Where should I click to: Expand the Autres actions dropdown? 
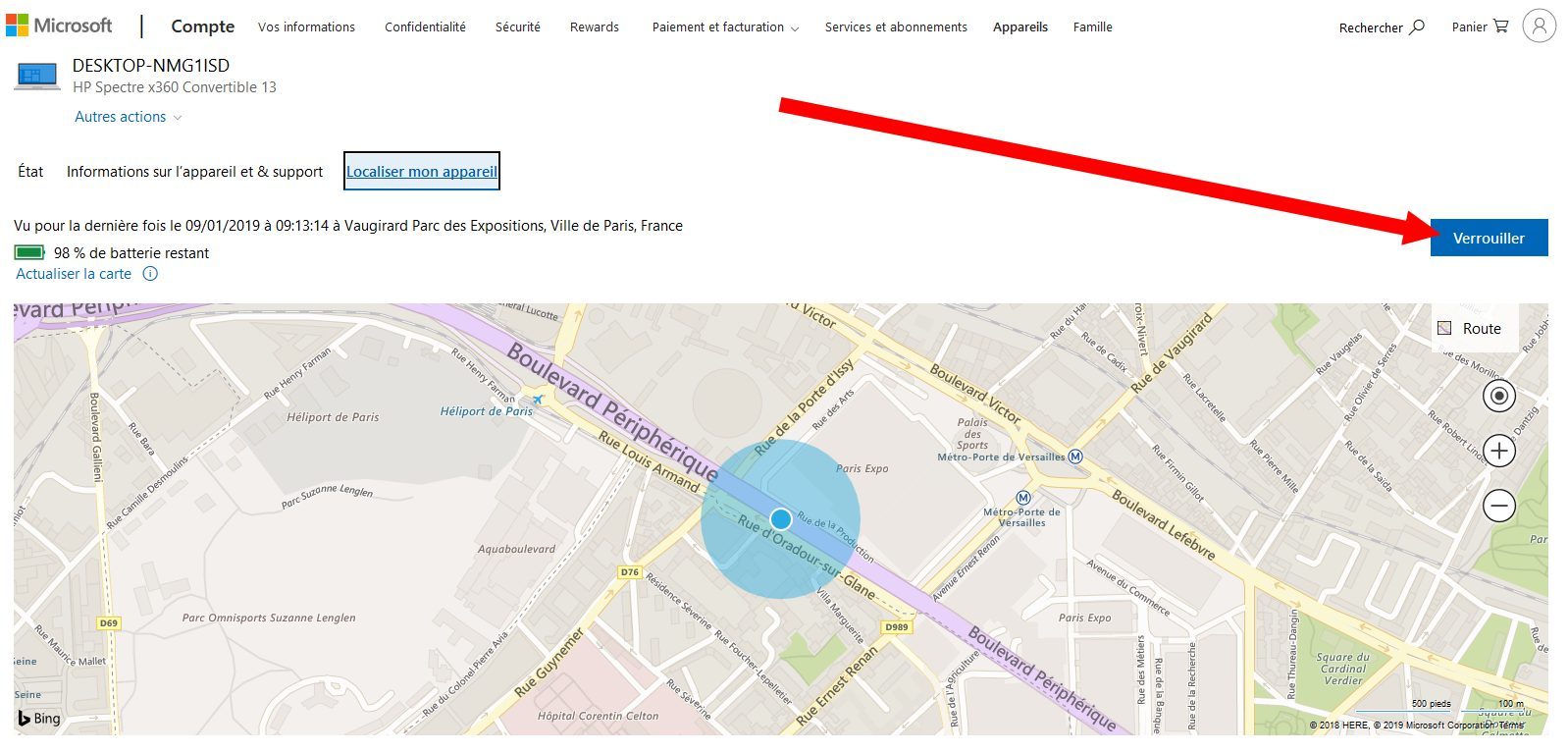[128, 117]
